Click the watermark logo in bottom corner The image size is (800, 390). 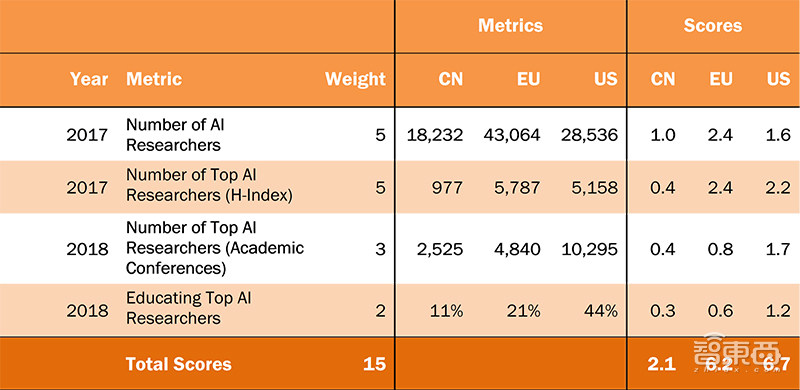coord(737,352)
